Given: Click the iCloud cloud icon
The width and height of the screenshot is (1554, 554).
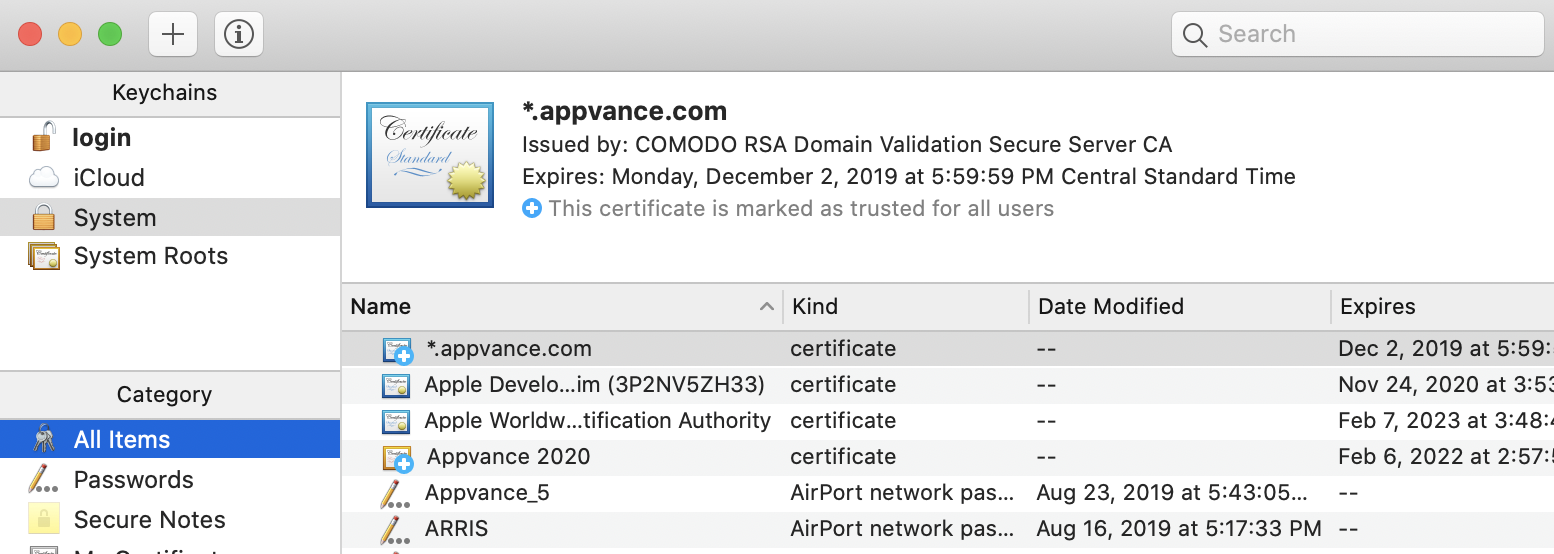Looking at the screenshot, I should 43,178.
